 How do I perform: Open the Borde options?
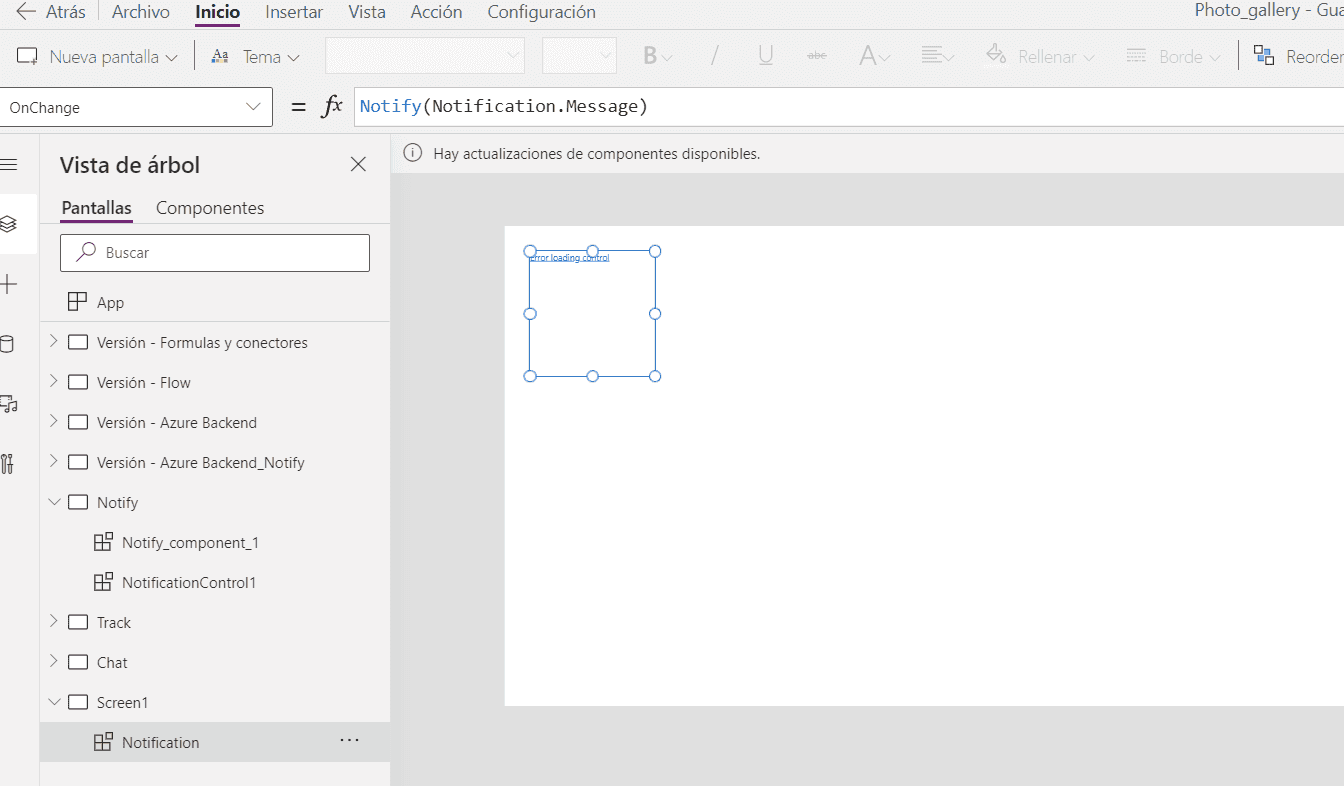tap(1172, 56)
